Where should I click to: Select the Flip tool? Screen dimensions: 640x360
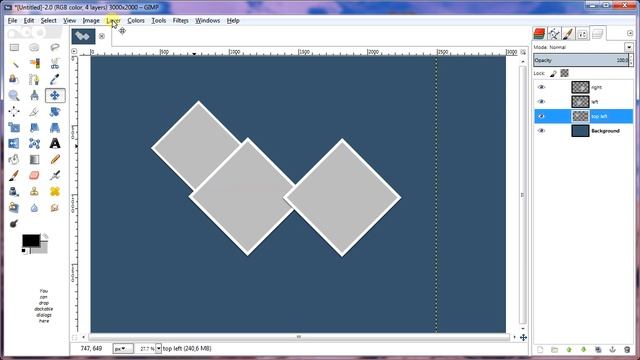point(14,143)
